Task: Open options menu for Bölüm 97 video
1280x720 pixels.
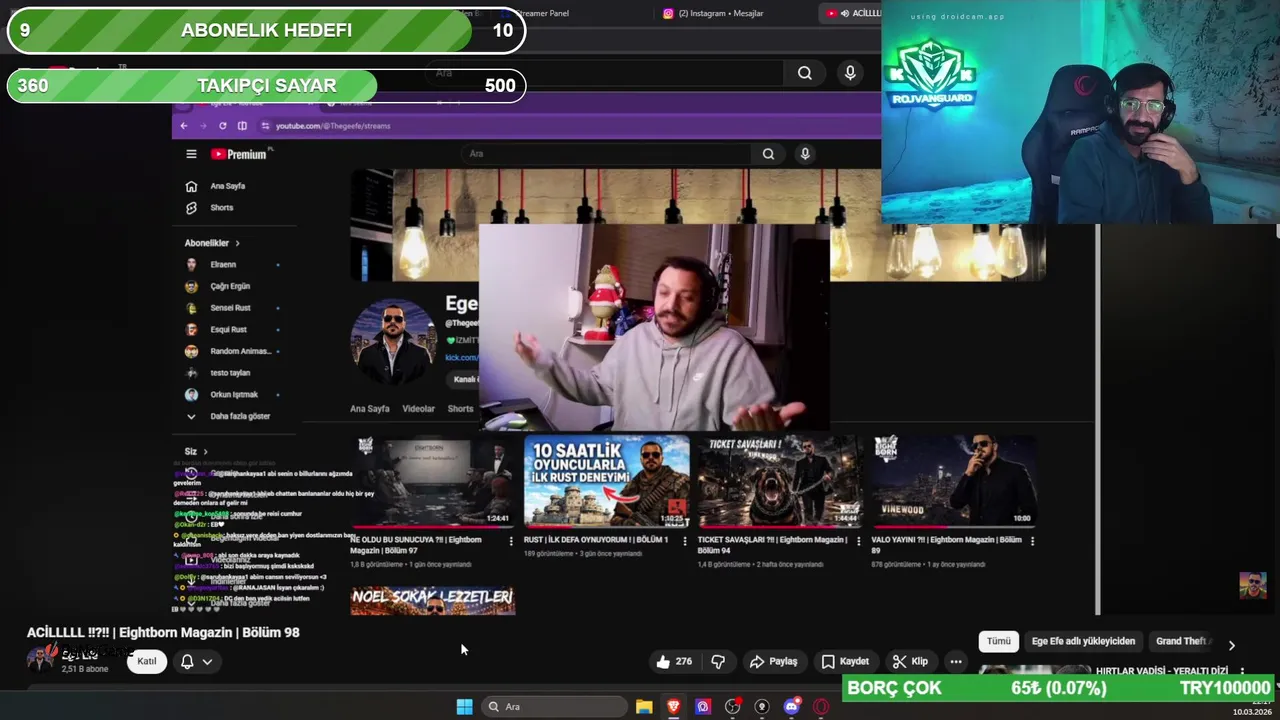Action: 511,541
